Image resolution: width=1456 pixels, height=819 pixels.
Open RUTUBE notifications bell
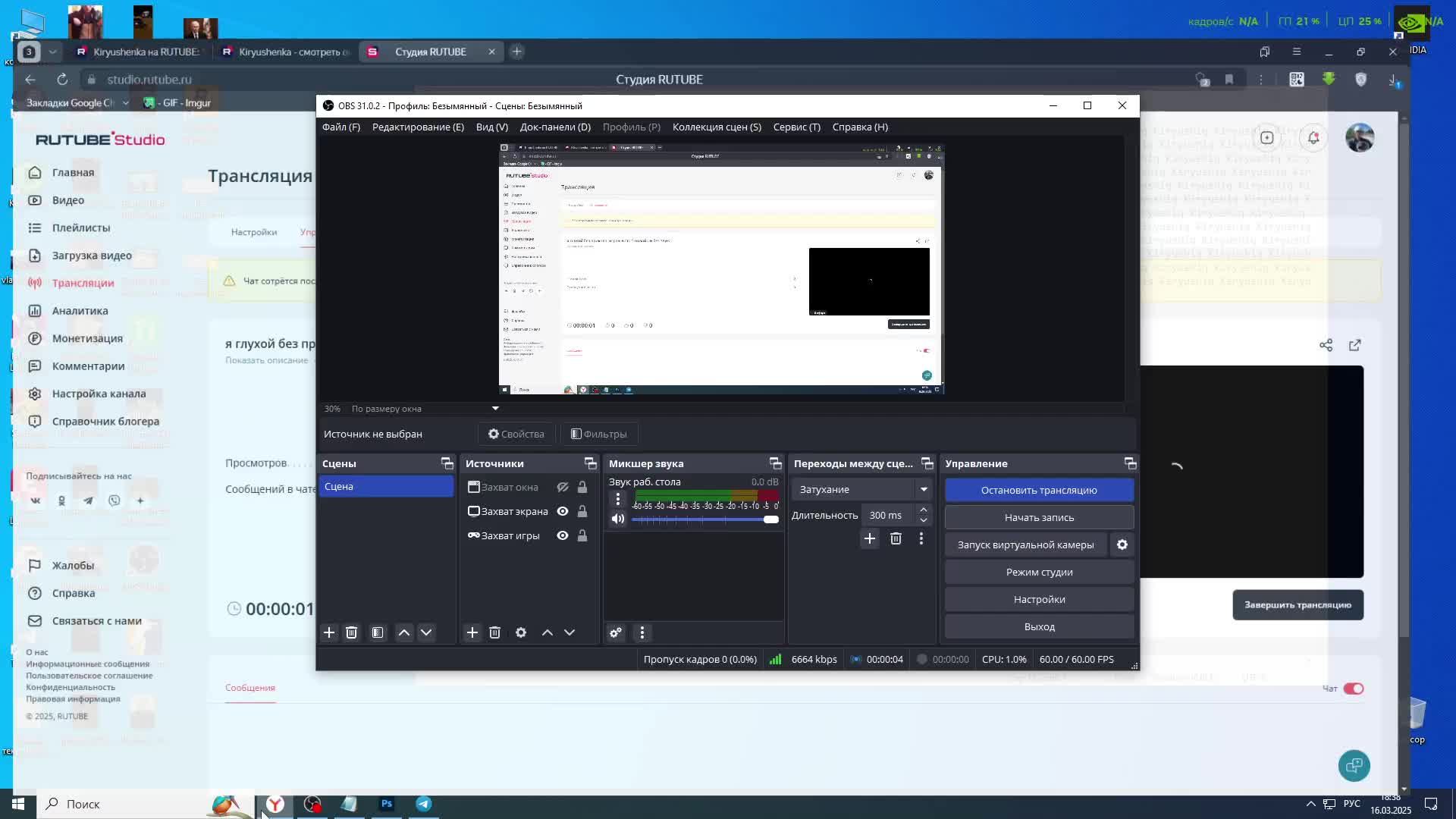1313,137
